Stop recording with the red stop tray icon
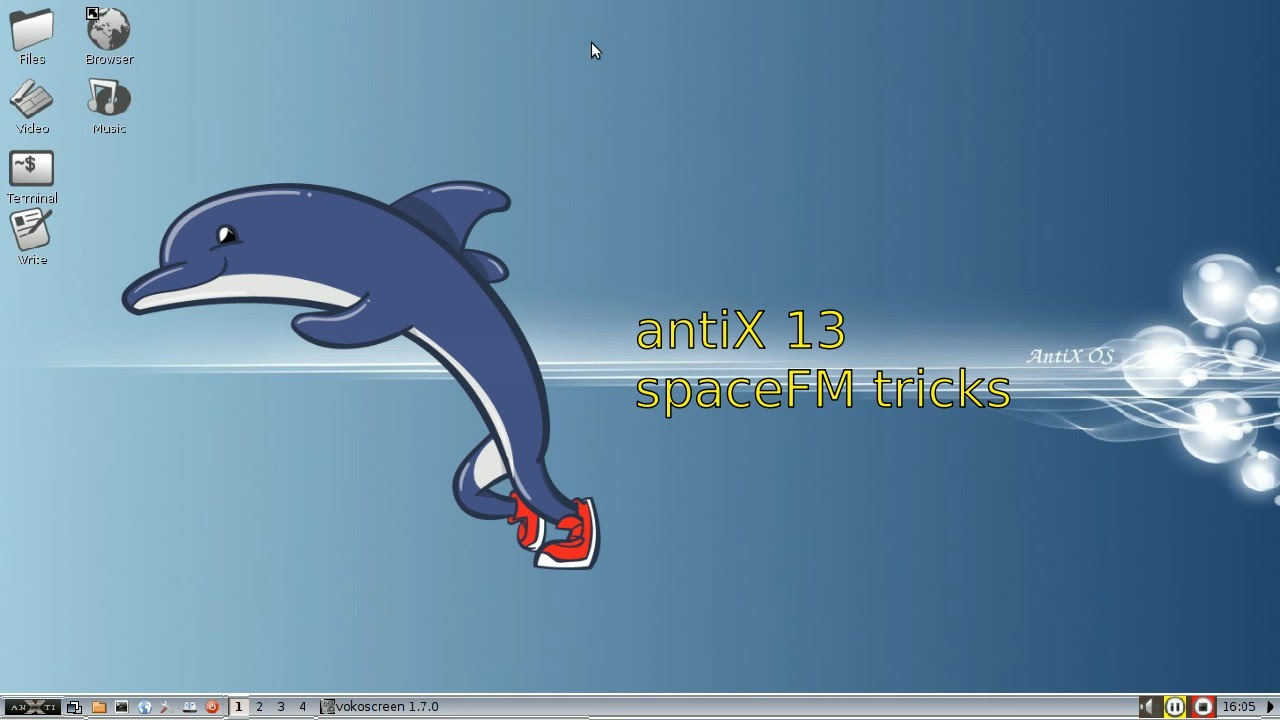The image size is (1280, 720). click(1203, 707)
